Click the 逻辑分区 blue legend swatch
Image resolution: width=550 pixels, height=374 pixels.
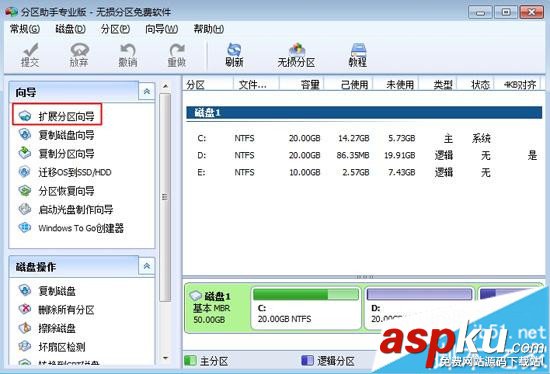pos(307,361)
